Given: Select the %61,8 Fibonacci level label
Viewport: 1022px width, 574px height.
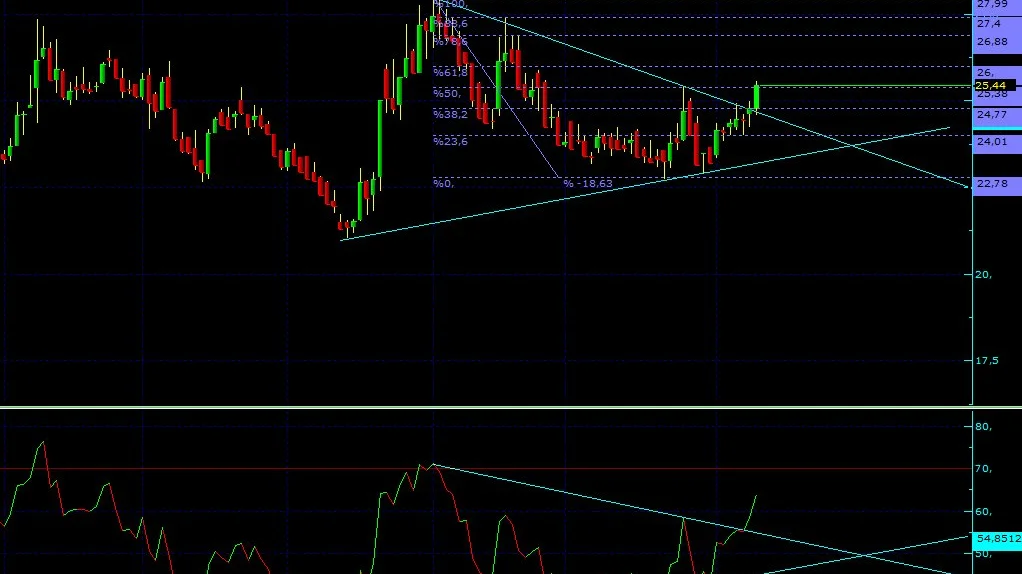Looking at the screenshot, I should 450,72.
